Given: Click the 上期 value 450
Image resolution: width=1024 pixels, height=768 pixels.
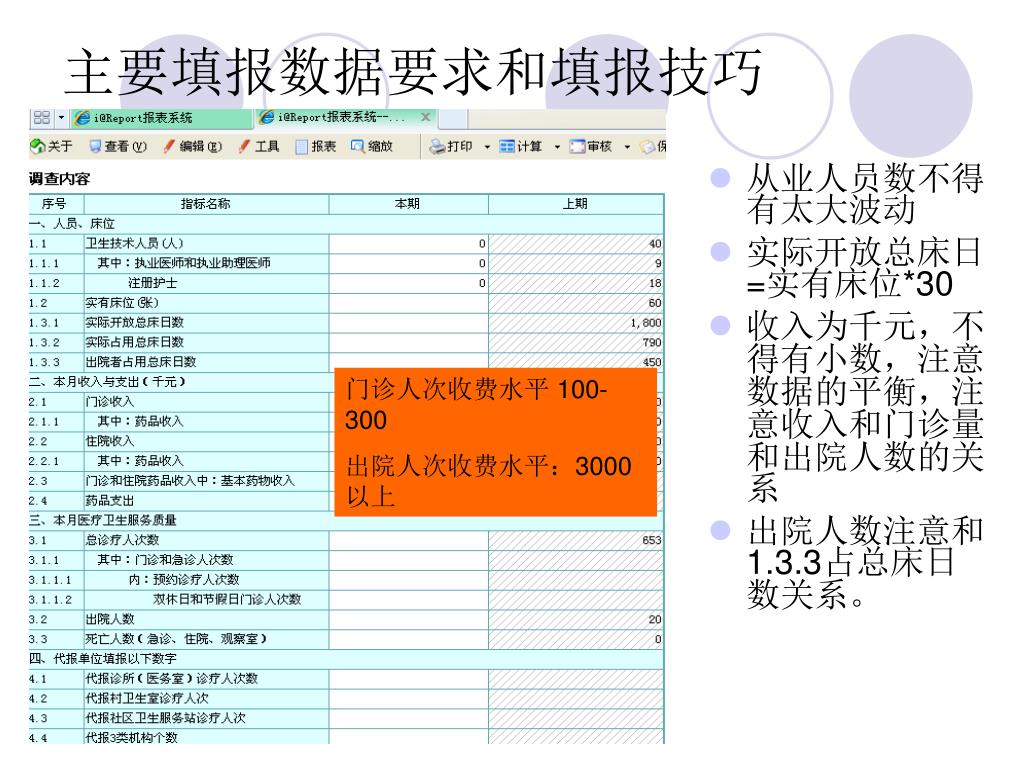Looking at the screenshot, I should point(652,362).
